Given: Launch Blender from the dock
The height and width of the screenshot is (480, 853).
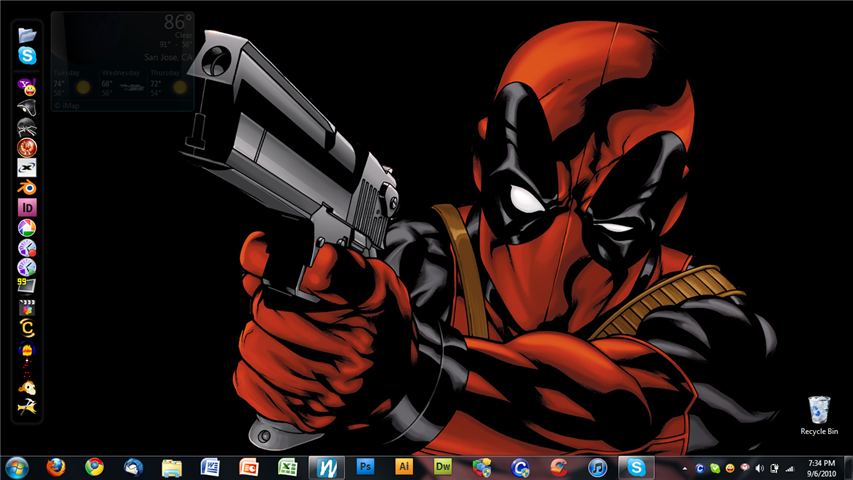Looking at the screenshot, I should point(27,188).
